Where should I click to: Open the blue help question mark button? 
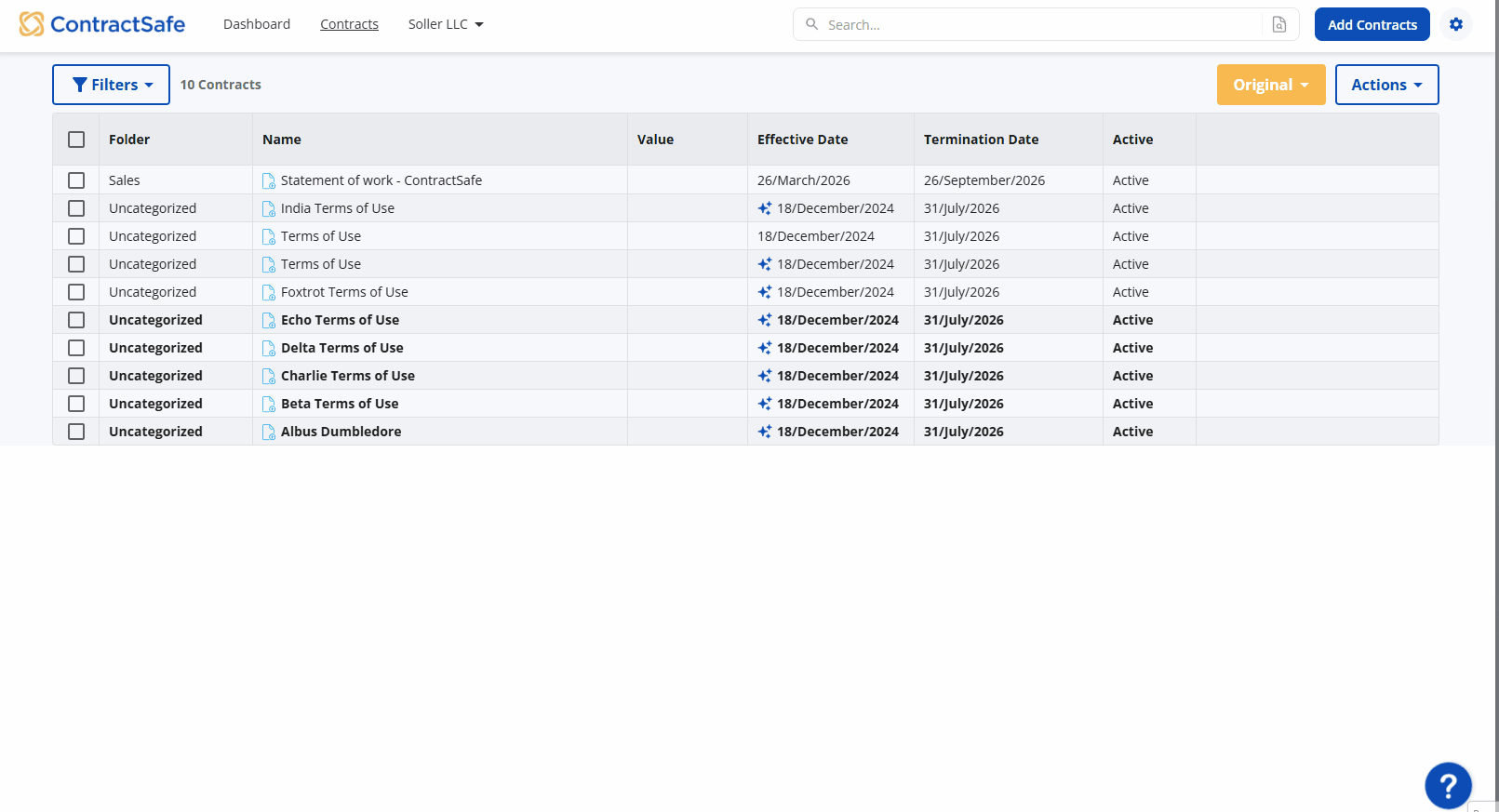pyautogui.click(x=1448, y=786)
